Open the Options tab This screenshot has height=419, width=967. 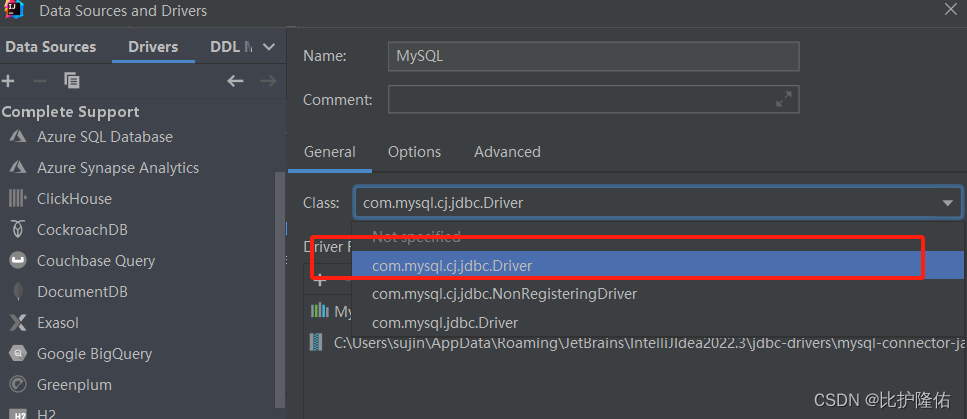coord(414,152)
